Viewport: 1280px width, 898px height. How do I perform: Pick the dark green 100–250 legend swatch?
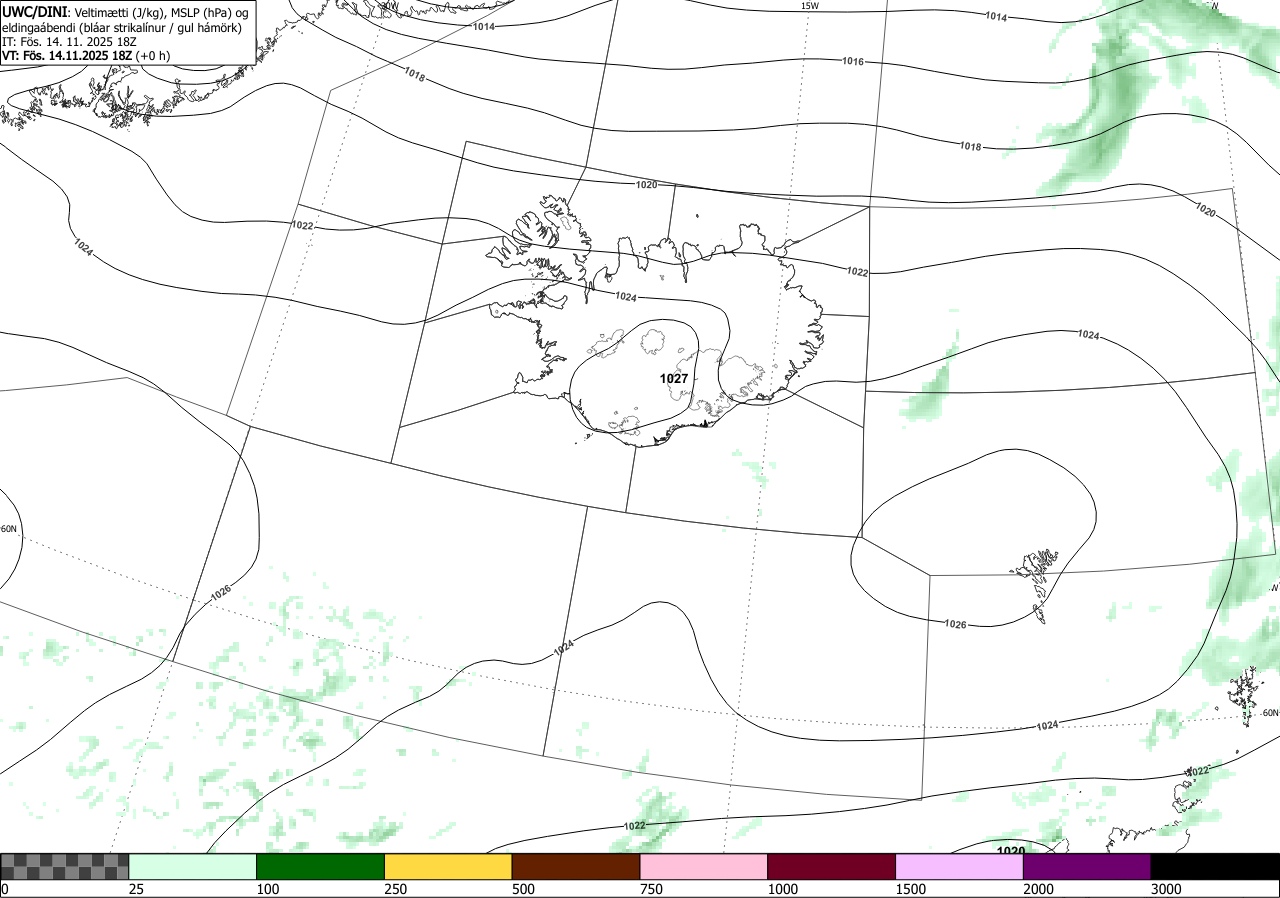tap(321, 866)
